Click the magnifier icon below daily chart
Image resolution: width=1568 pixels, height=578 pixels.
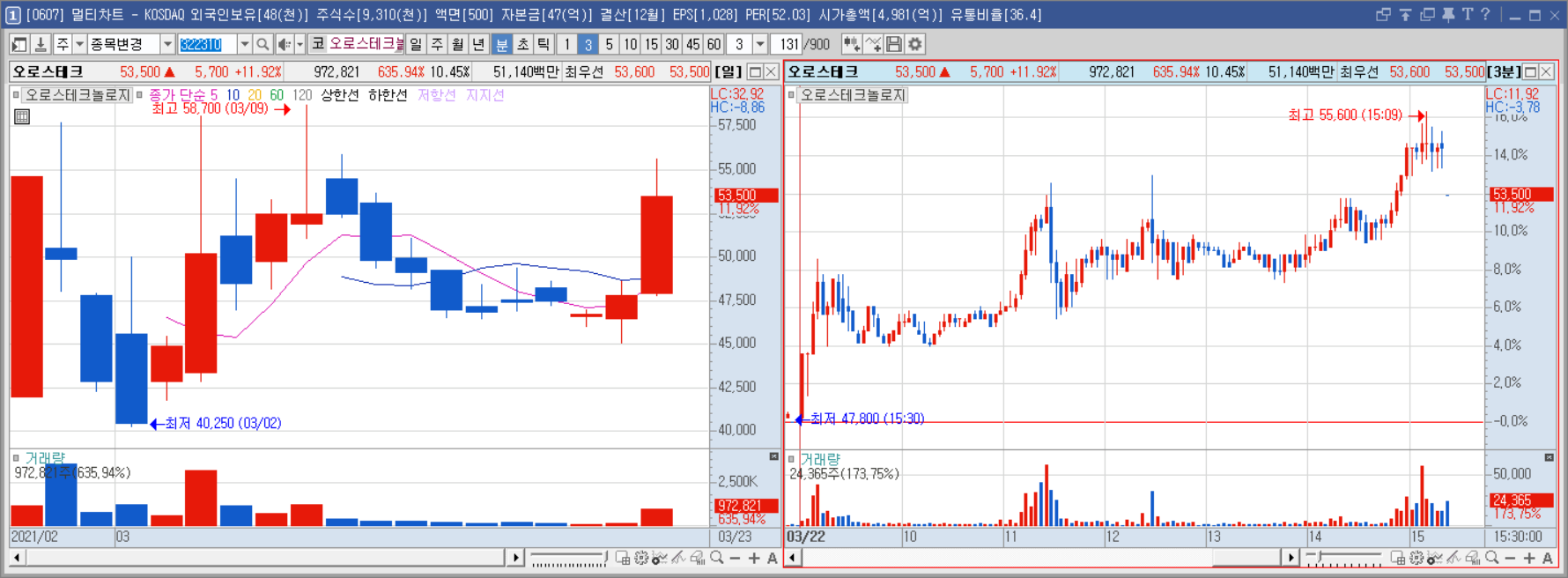[717, 558]
